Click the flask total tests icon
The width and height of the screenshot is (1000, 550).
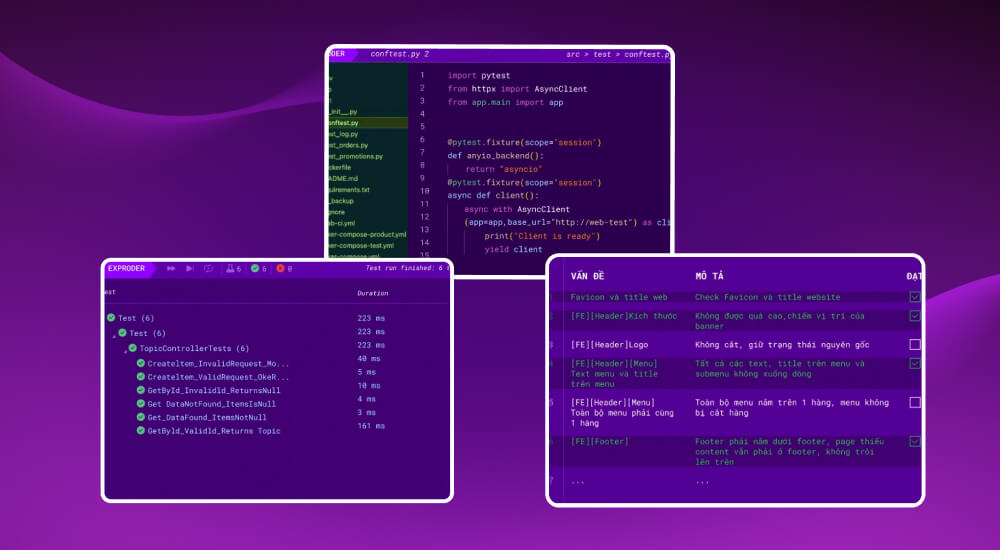point(230,269)
